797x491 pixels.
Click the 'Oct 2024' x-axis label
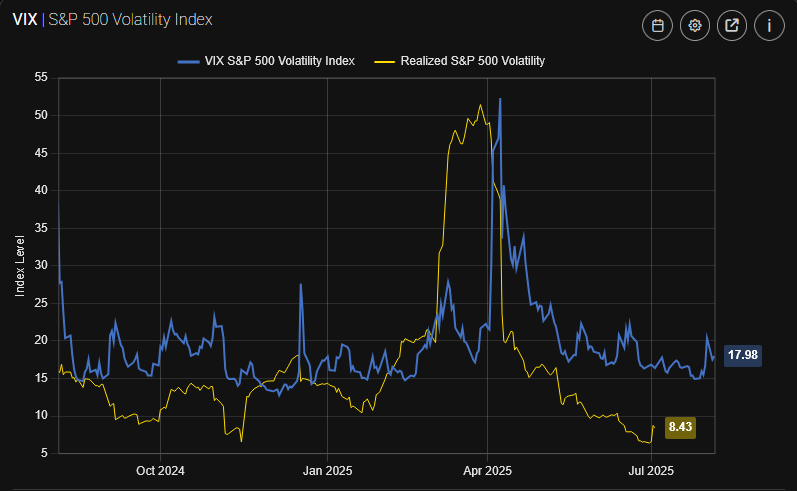click(160, 471)
